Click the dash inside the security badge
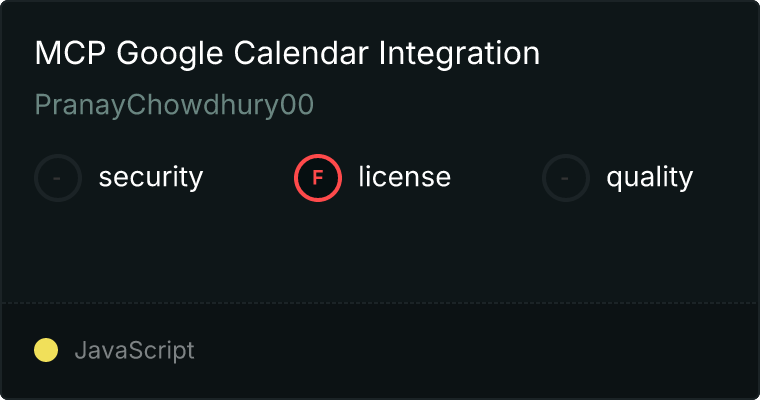The width and height of the screenshot is (760, 400). tap(58, 178)
